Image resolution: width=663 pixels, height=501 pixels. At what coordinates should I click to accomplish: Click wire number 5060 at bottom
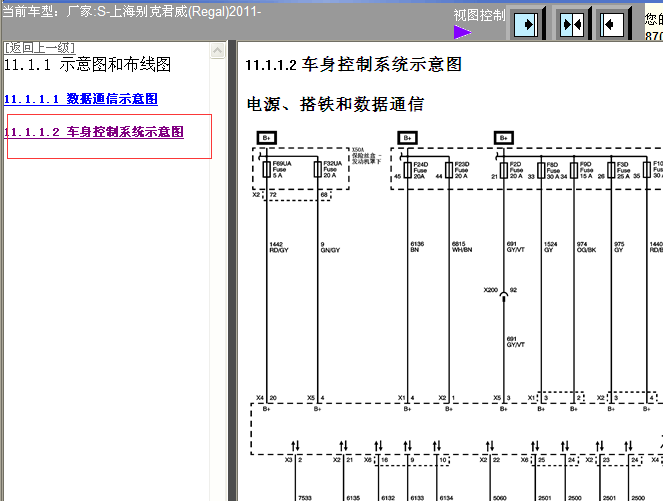pyautogui.click(x=500, y=498)
